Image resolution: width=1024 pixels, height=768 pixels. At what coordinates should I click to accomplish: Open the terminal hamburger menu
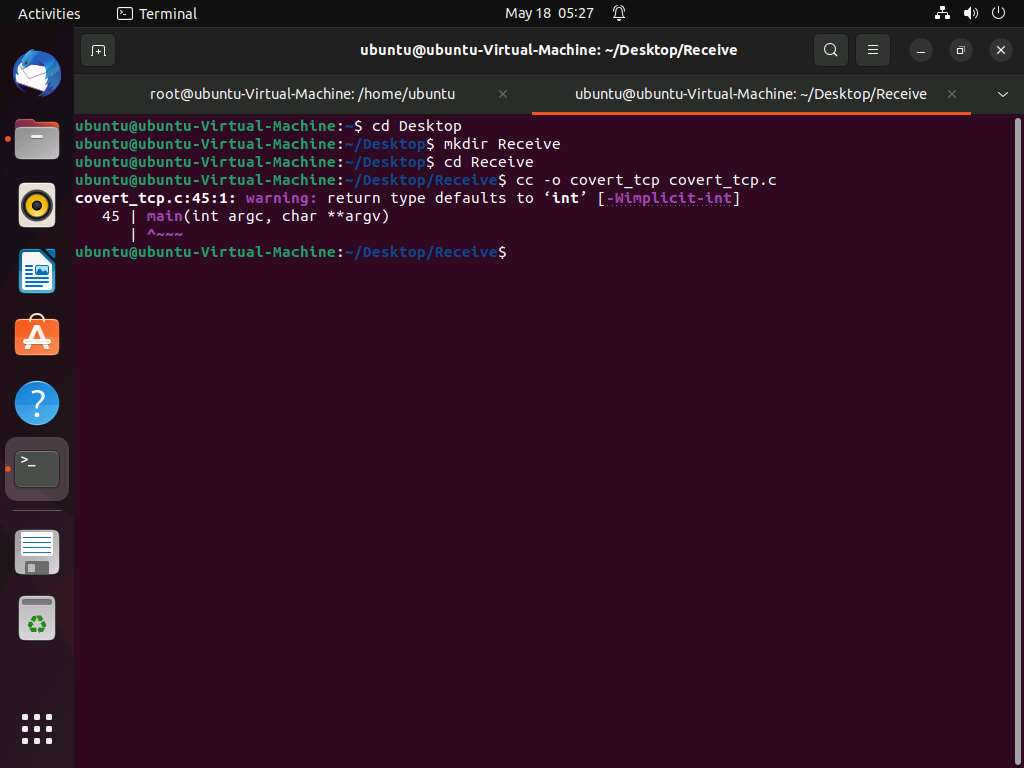[873, 50]
